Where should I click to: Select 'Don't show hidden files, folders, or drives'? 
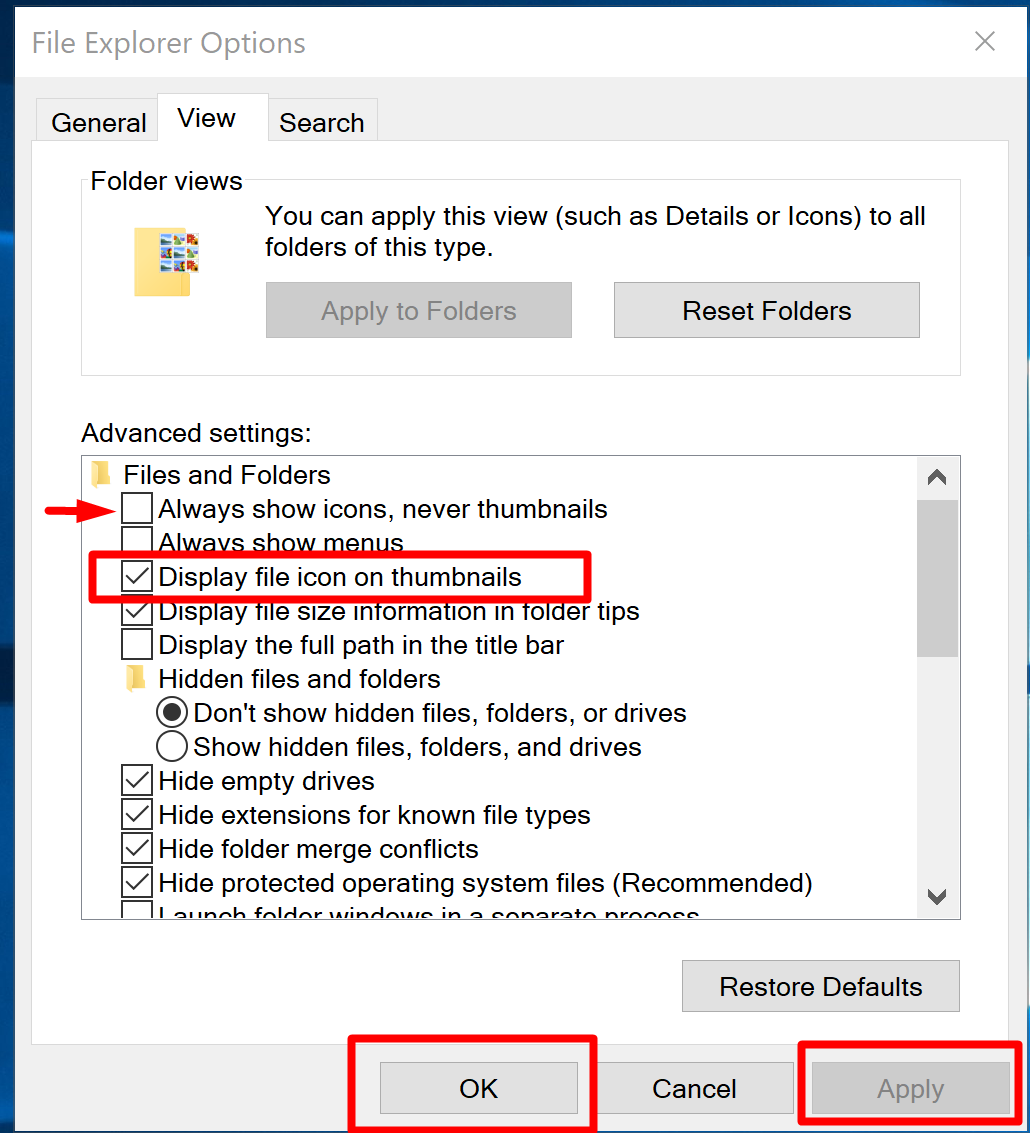[x=171, y=712]
